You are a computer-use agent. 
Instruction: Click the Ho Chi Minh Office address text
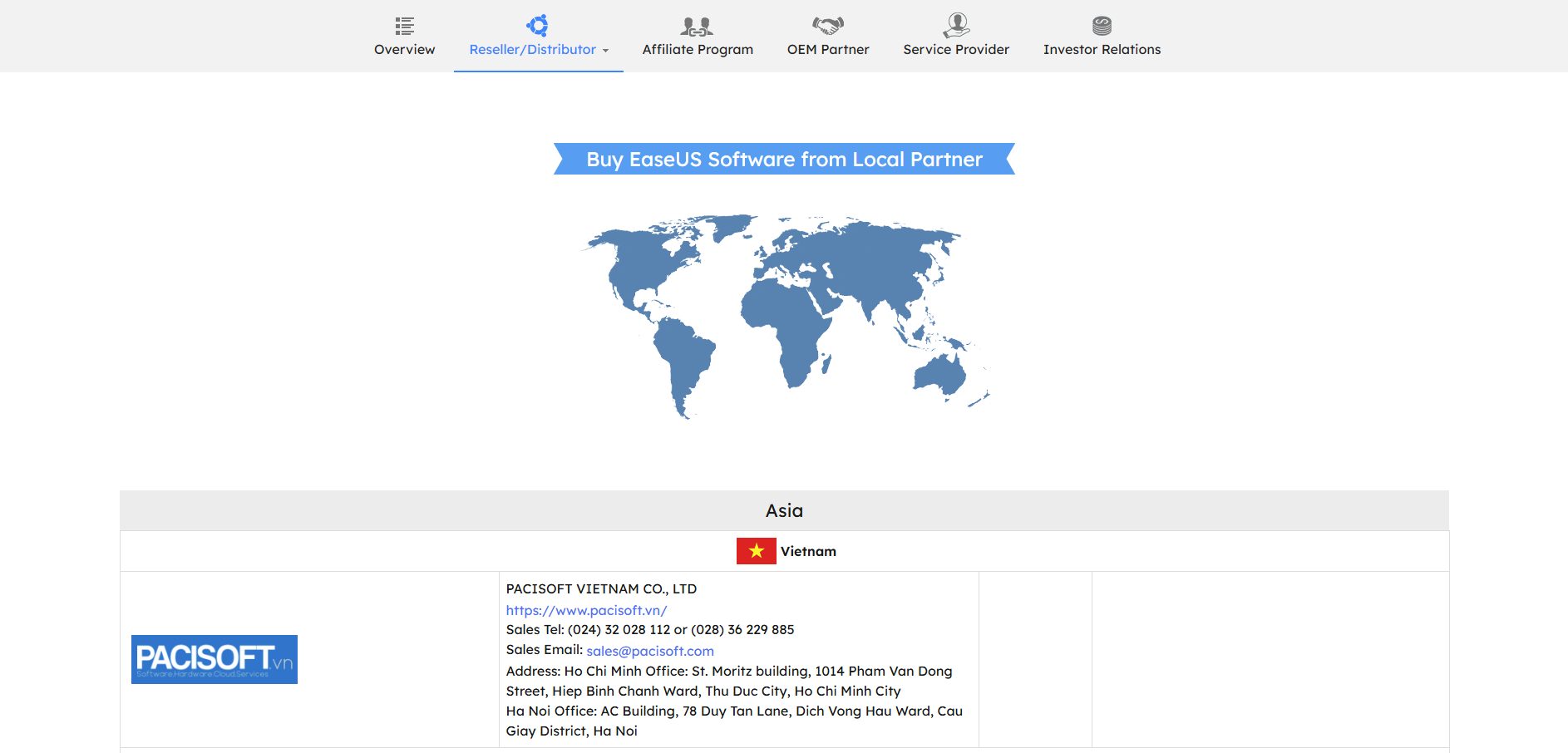click(729, 681)
